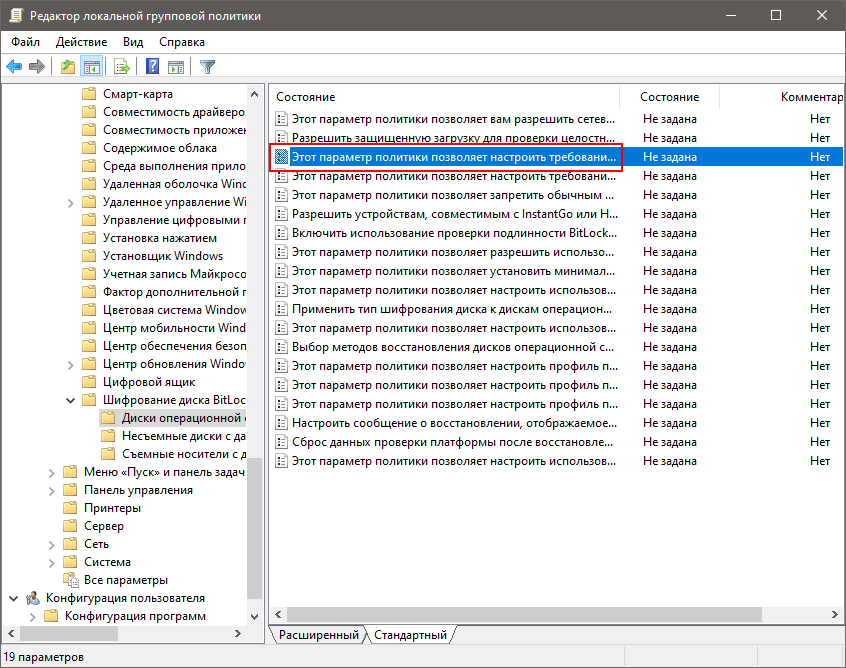Expand the Меню «Пуск» и панель задач node
This screenshot has width=846, height=668.
tap(51, 472)
